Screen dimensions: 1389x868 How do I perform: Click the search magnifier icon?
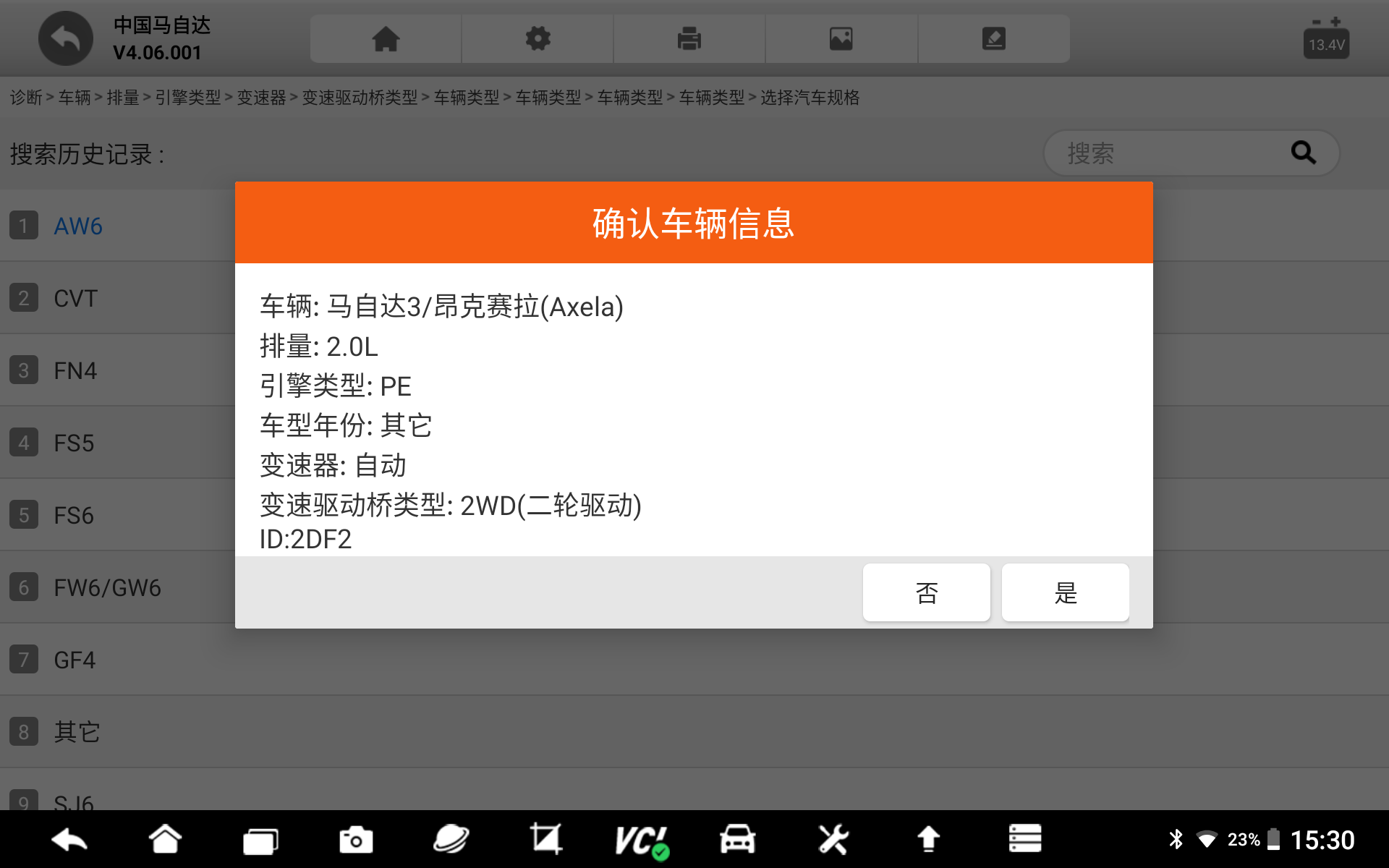1303,153
